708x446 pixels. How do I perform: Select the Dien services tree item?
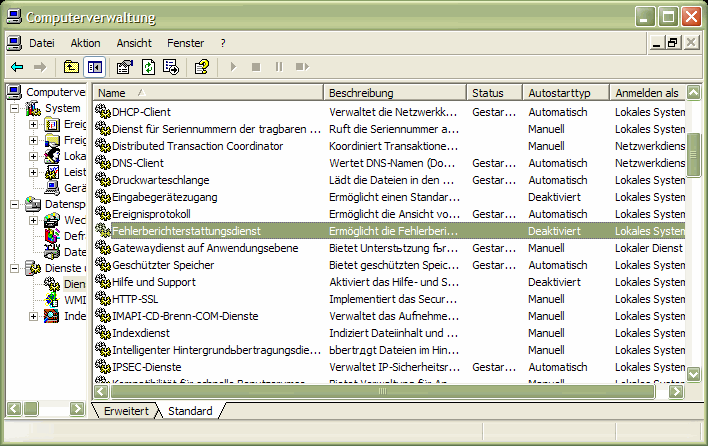point(65,284)
